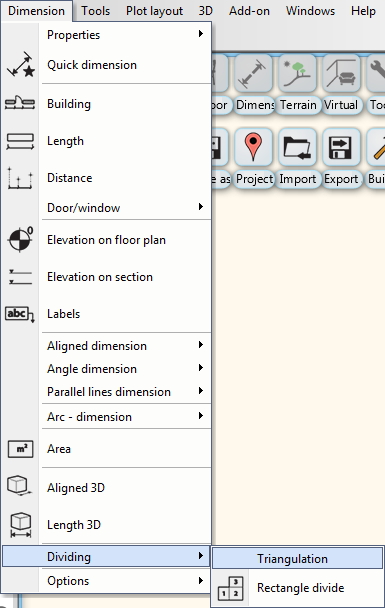The image size is (385, 608).
Task: Click the Elevation on floor plan icon
Action: tap(20, 239)
